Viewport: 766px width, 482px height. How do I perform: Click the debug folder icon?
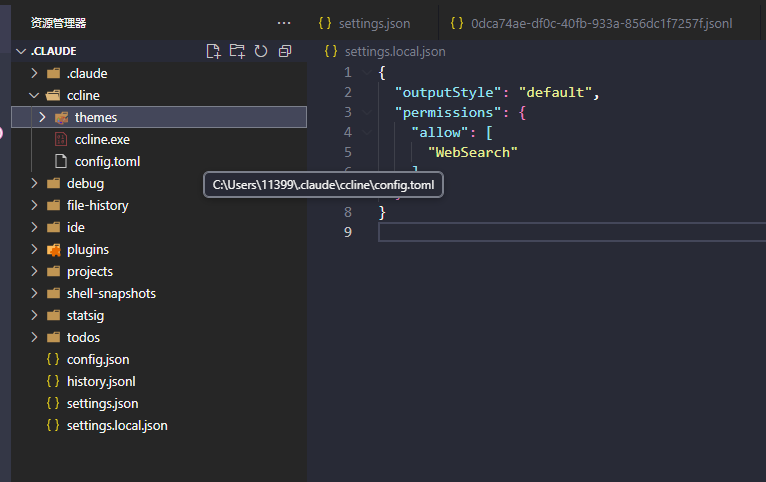(53, 184)
